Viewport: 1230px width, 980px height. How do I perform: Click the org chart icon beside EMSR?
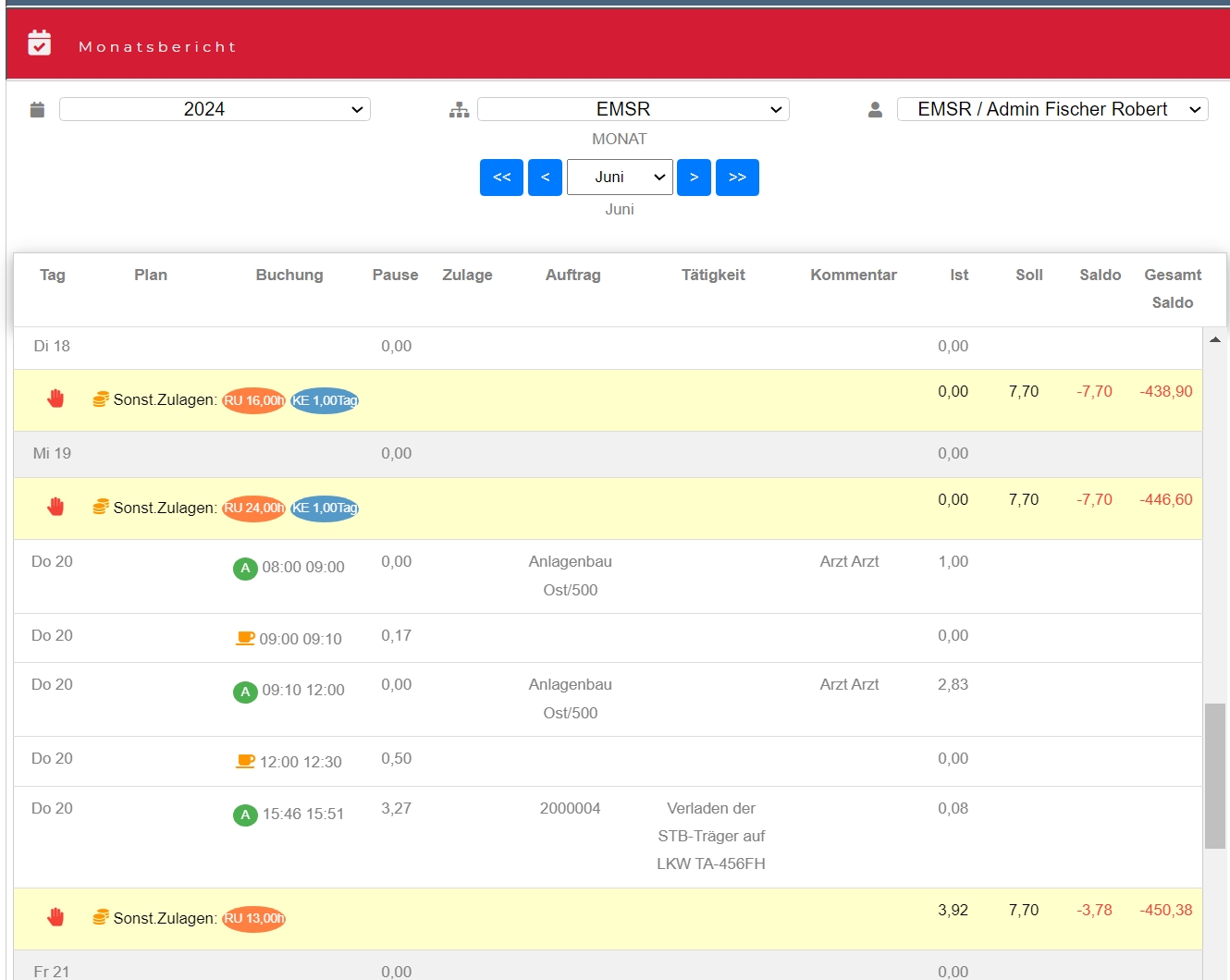(460, 110)
